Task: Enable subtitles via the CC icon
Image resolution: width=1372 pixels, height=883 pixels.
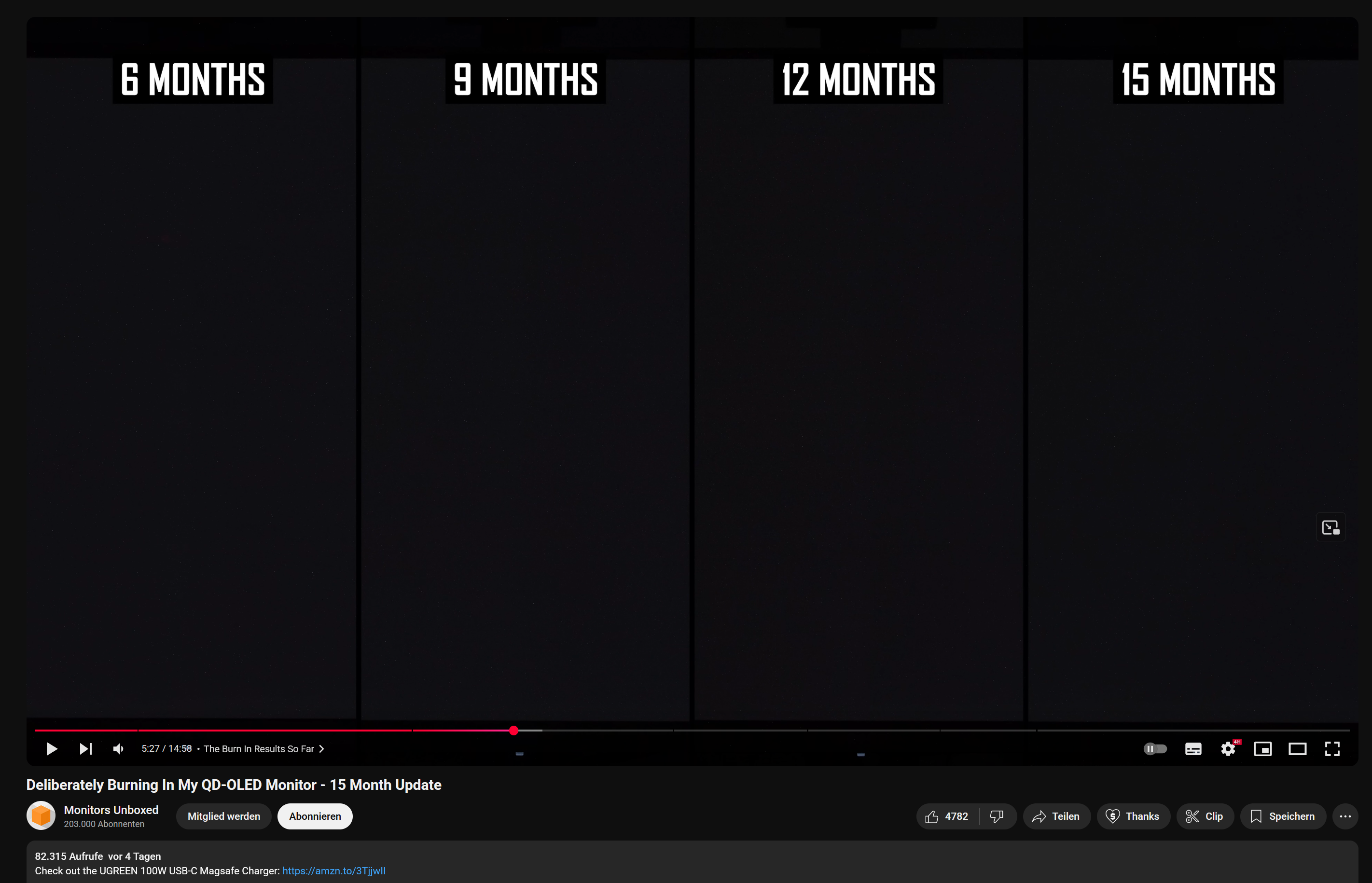Action: pyautogui.click(x=1193, y=749)
